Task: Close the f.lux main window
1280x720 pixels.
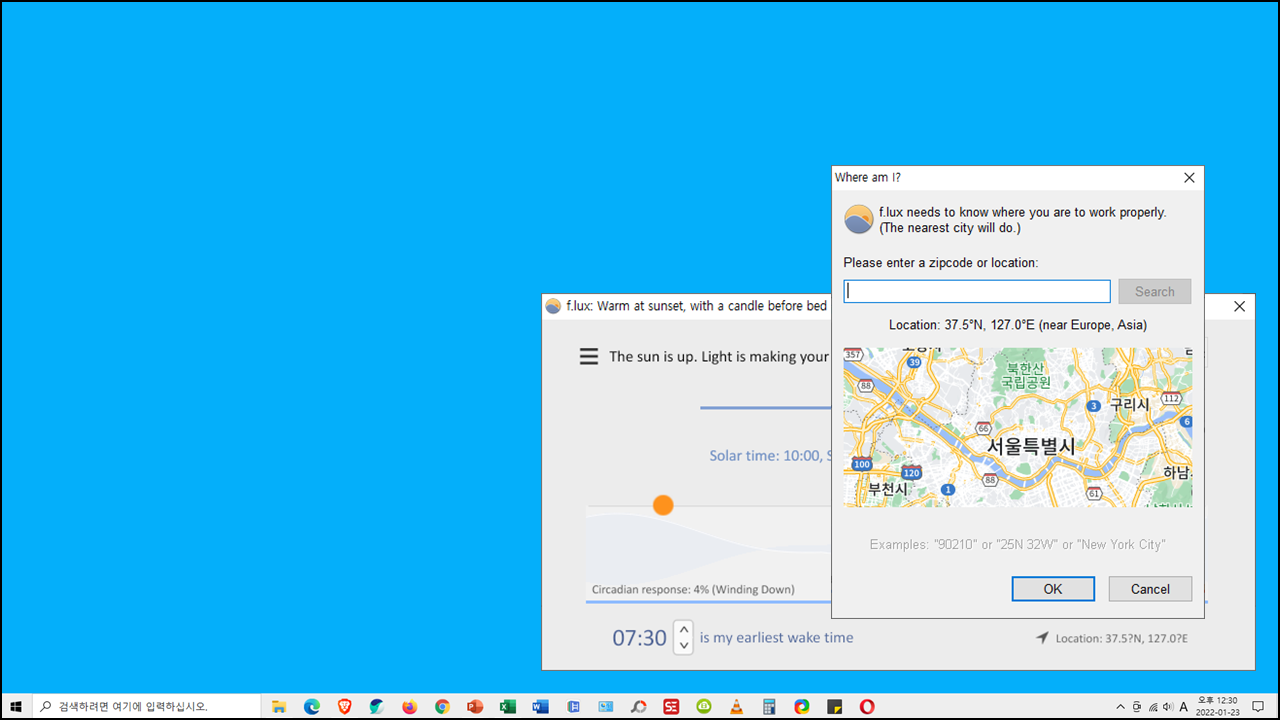Action: (x=1240, y=306)
